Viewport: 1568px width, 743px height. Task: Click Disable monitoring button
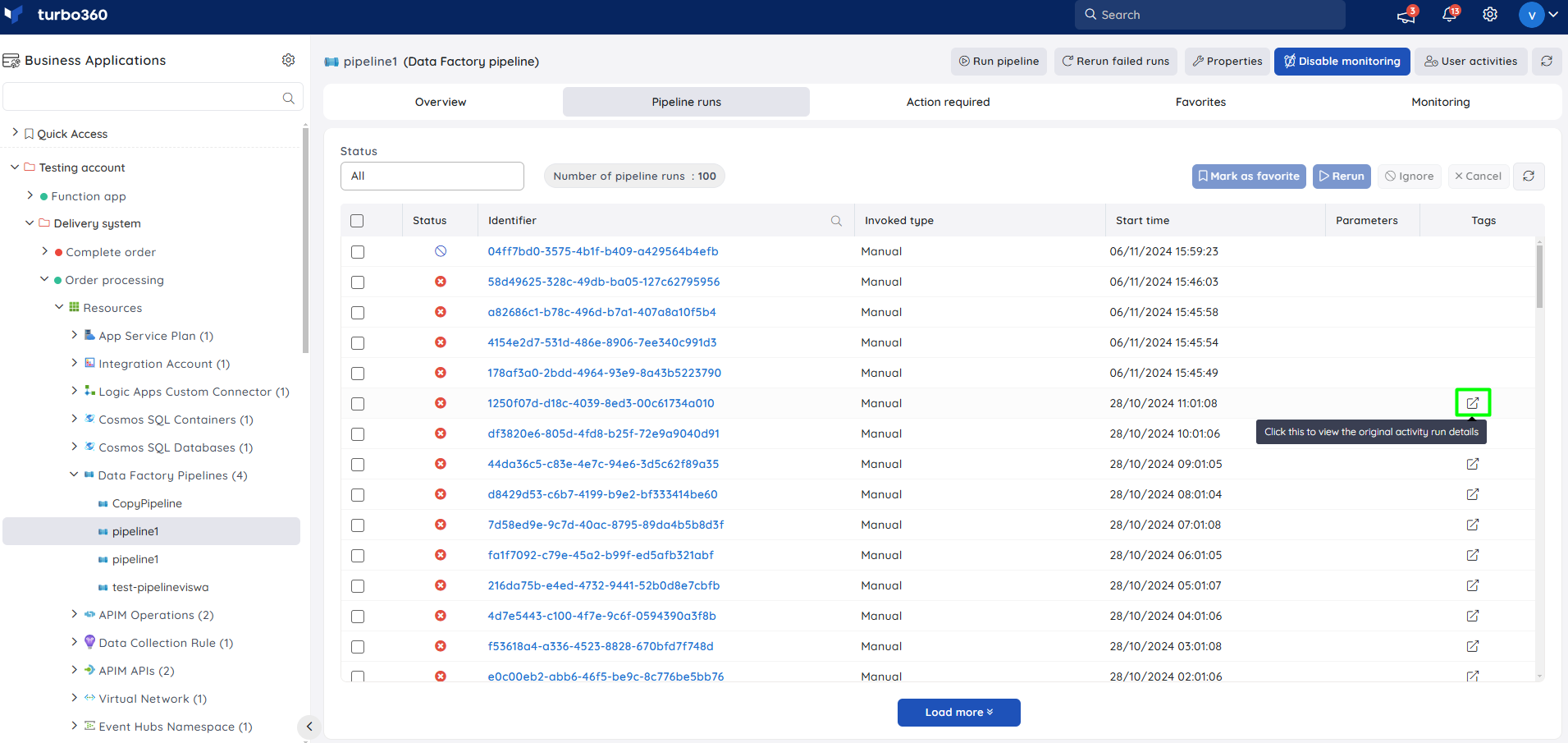point(1342,62)
